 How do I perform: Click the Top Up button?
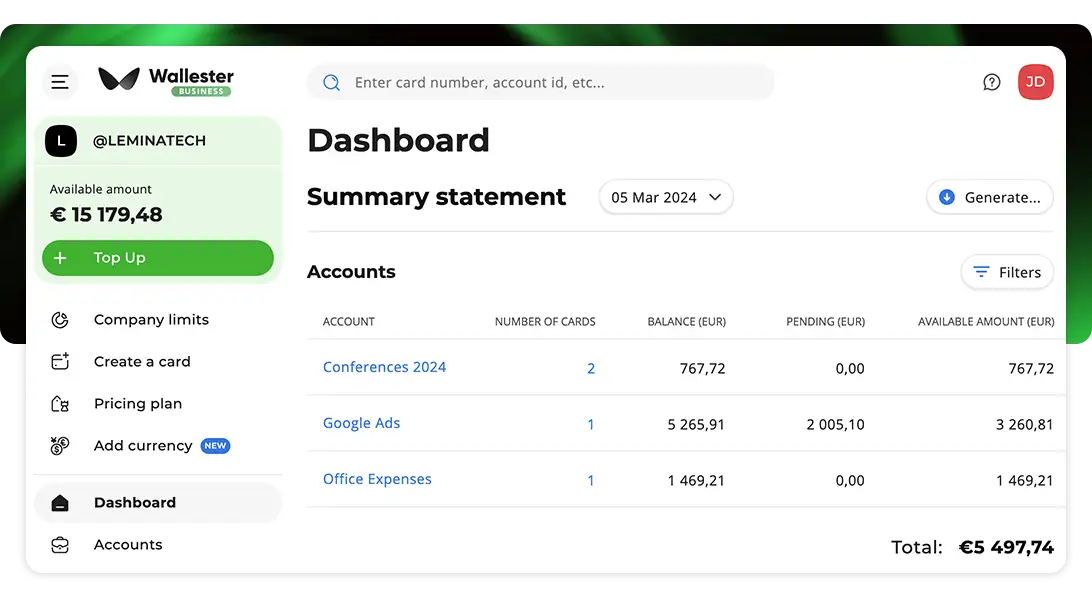point(158,258)
